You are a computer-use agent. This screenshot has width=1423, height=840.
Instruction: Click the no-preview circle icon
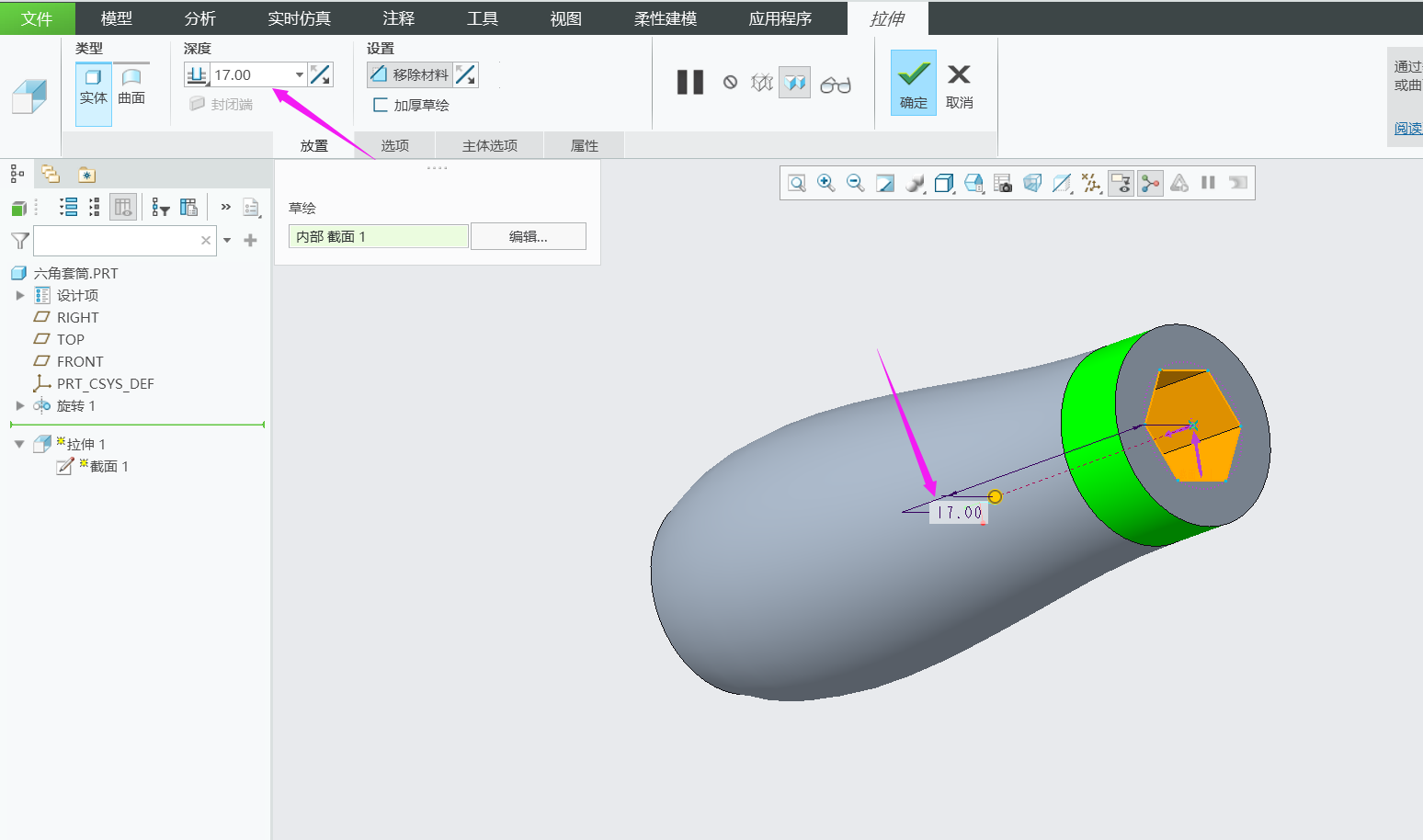coord(730,83)
